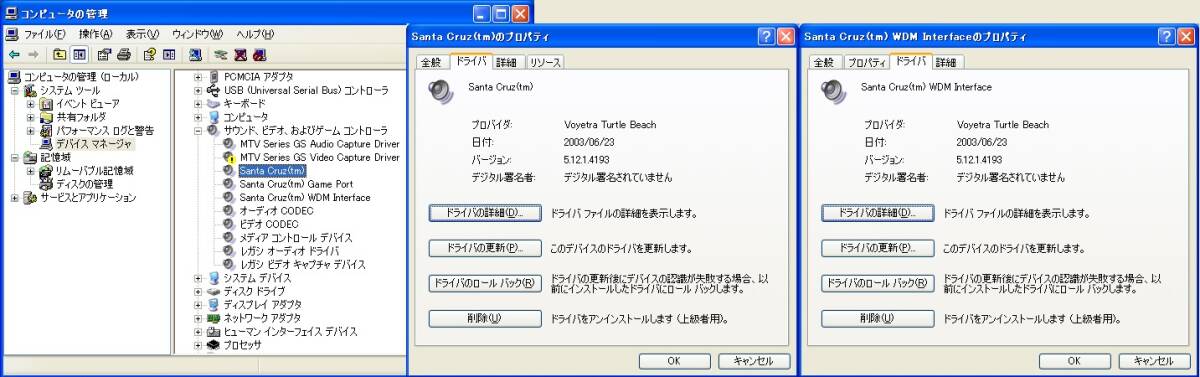The height and width of the screenshot is (377, 1200).
Task: Click the Up one level folder icon
Action: pos(60,54)
